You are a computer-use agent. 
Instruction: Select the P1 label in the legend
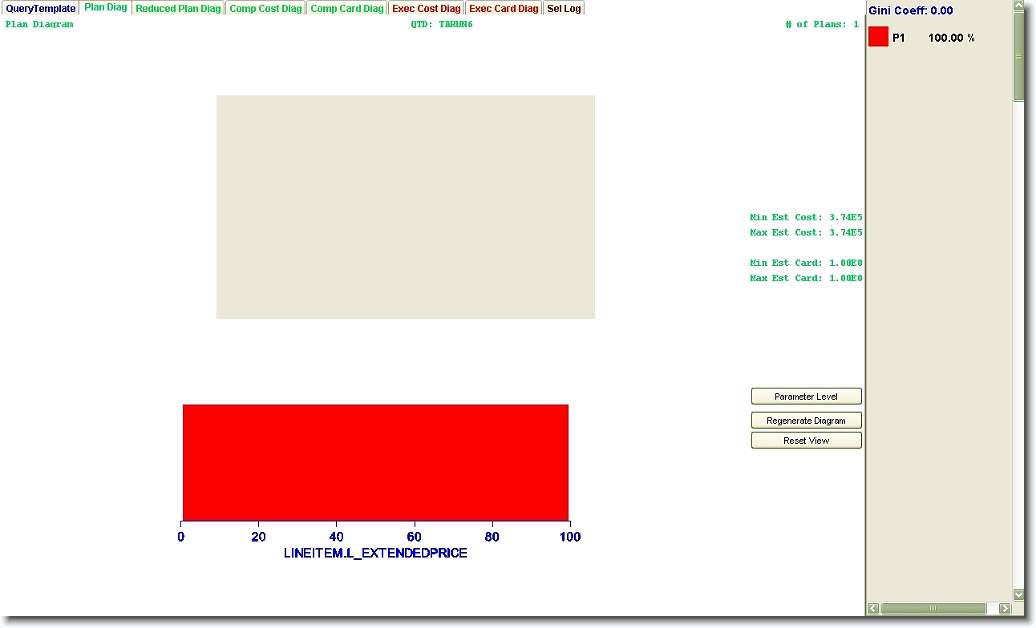click(x=899, y=38)
